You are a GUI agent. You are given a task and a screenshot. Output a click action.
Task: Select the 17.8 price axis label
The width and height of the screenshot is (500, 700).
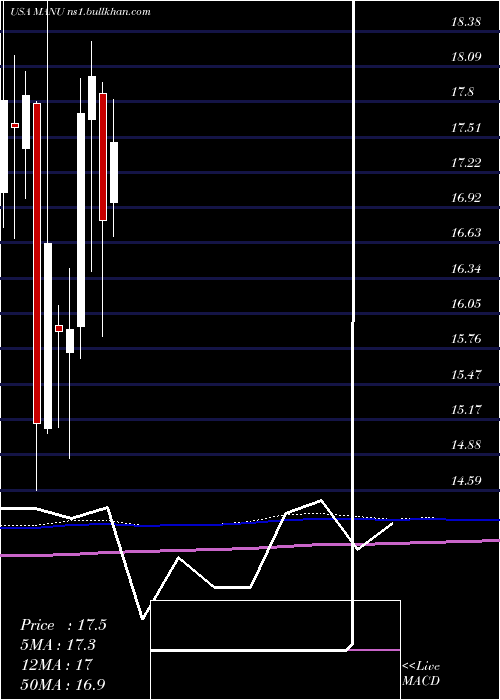tap(462, 92)
